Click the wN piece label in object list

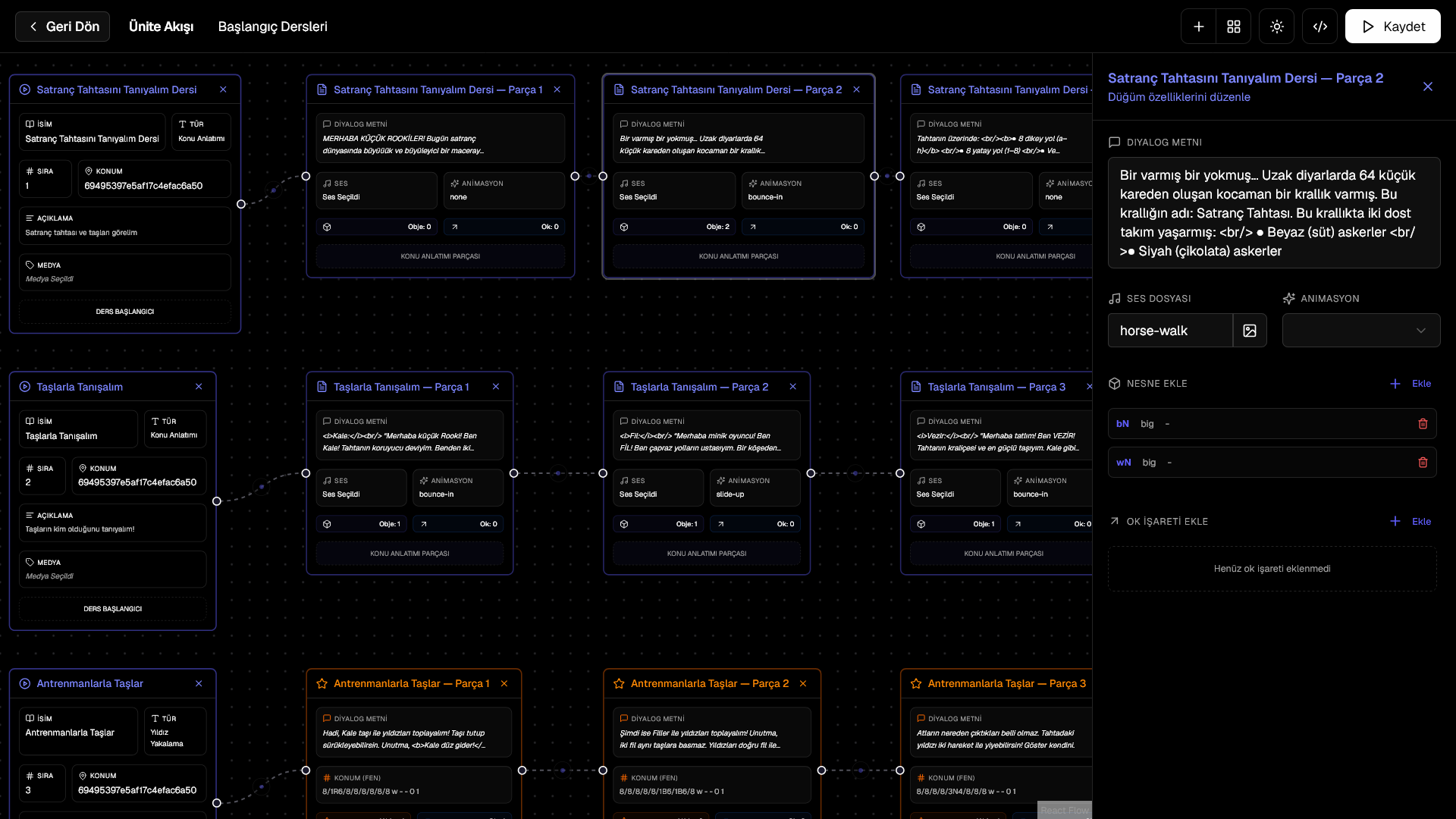pos(1124,463)
